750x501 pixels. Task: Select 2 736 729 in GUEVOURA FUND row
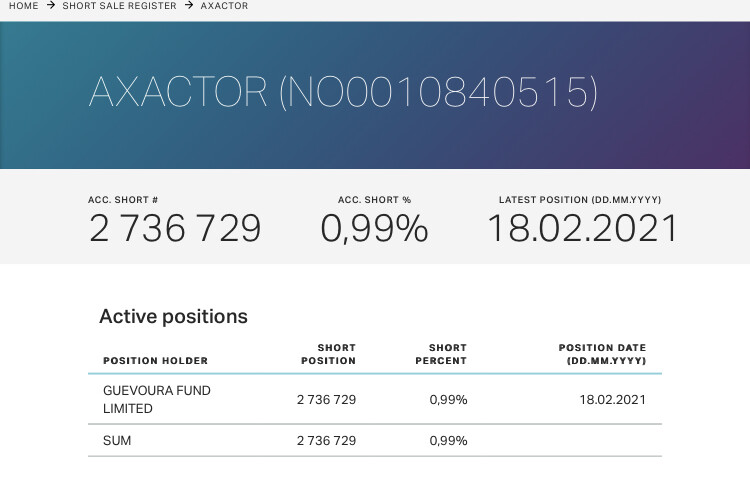[326, 400]
